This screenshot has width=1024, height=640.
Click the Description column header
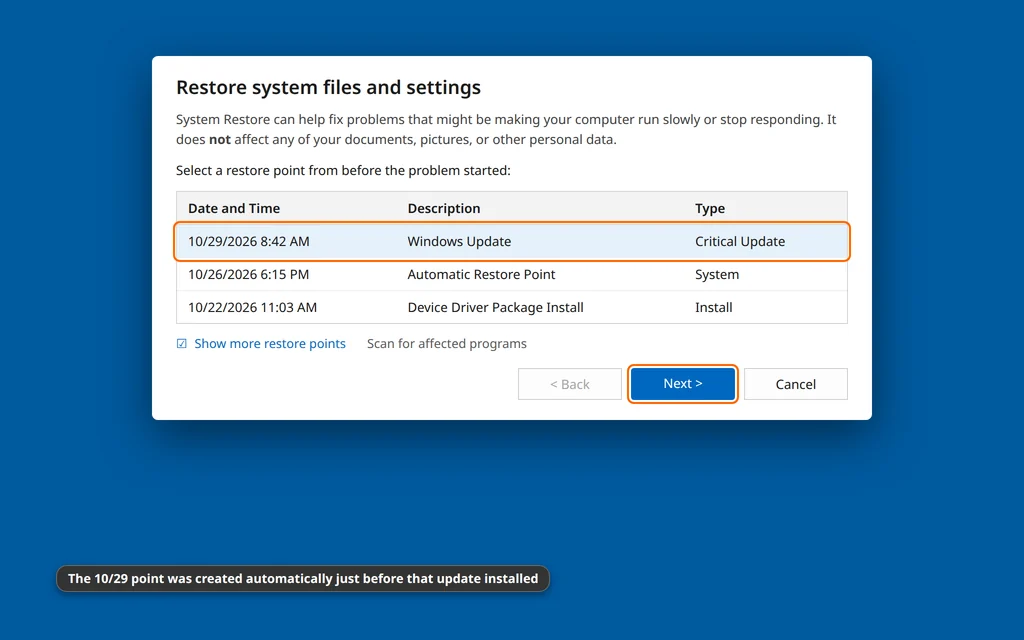coord(444,208)
